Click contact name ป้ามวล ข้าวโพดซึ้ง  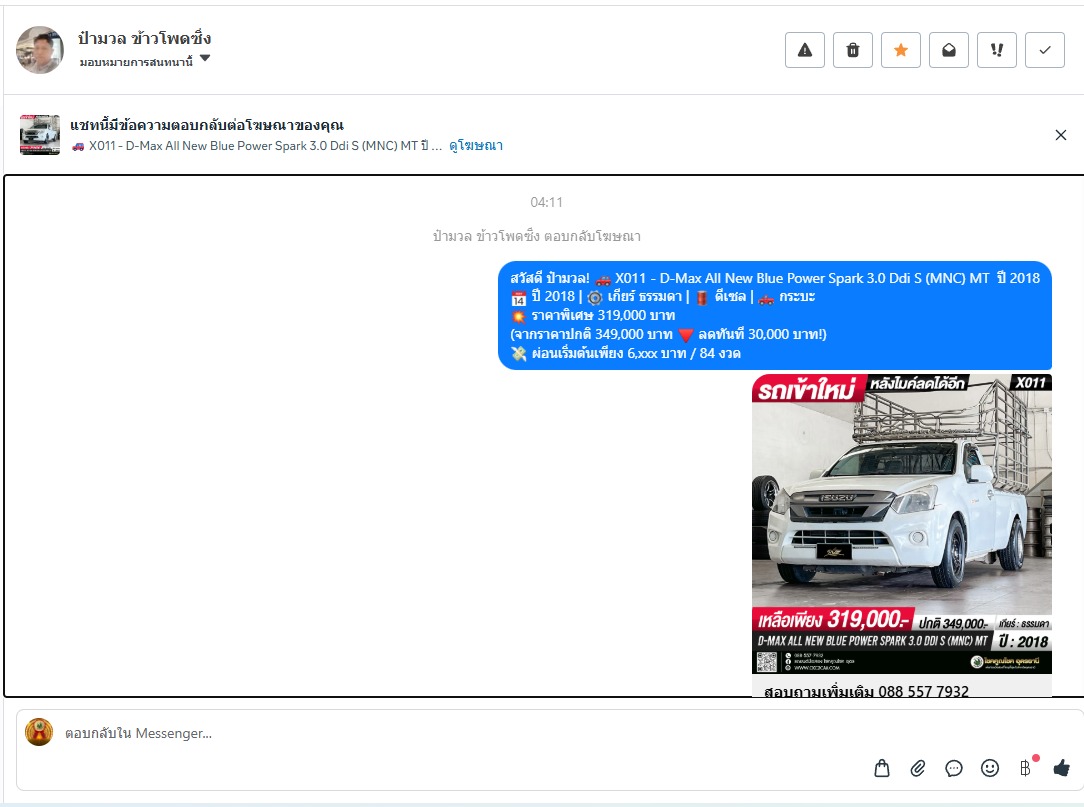click(144, 38)
